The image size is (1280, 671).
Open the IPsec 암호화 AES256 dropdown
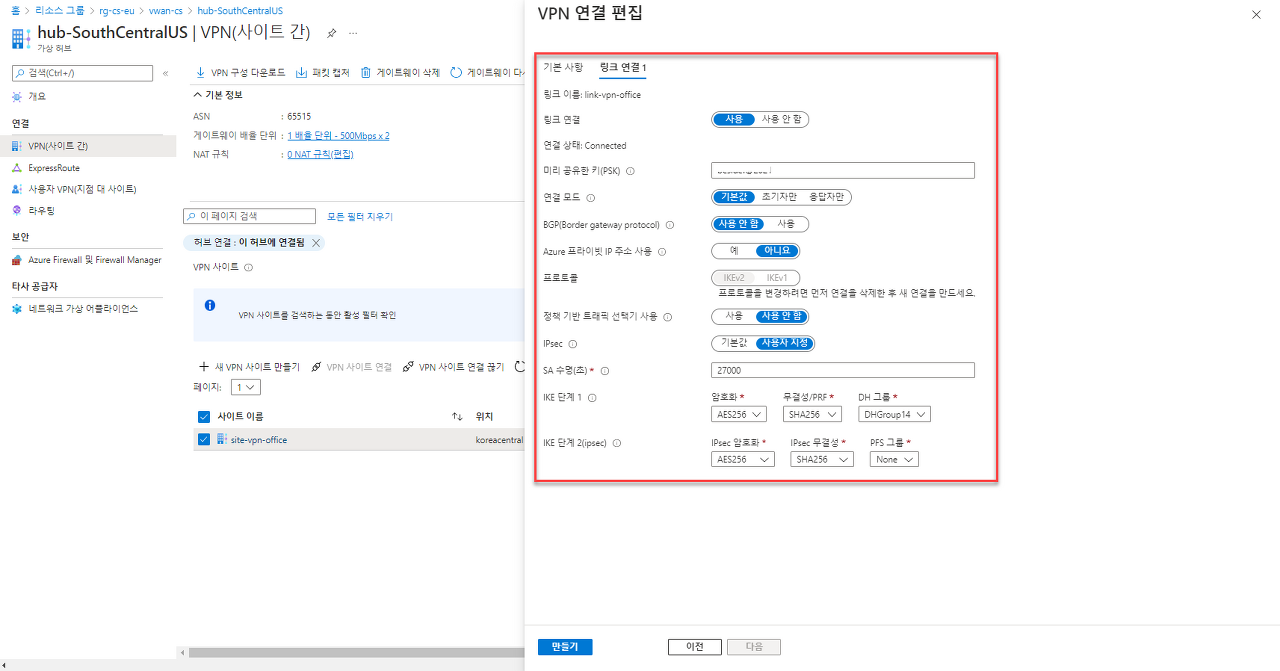click(x=743, y=459)
